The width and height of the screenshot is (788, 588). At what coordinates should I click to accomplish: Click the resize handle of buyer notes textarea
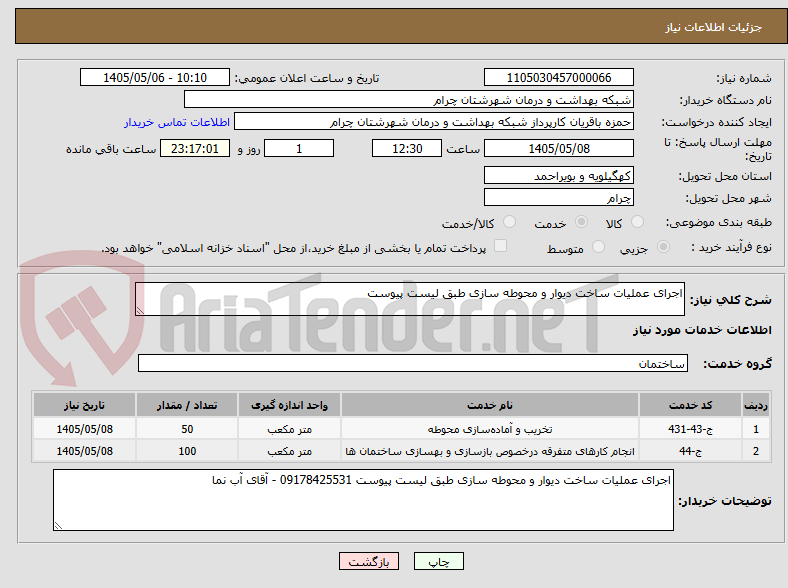click(58, 525)
